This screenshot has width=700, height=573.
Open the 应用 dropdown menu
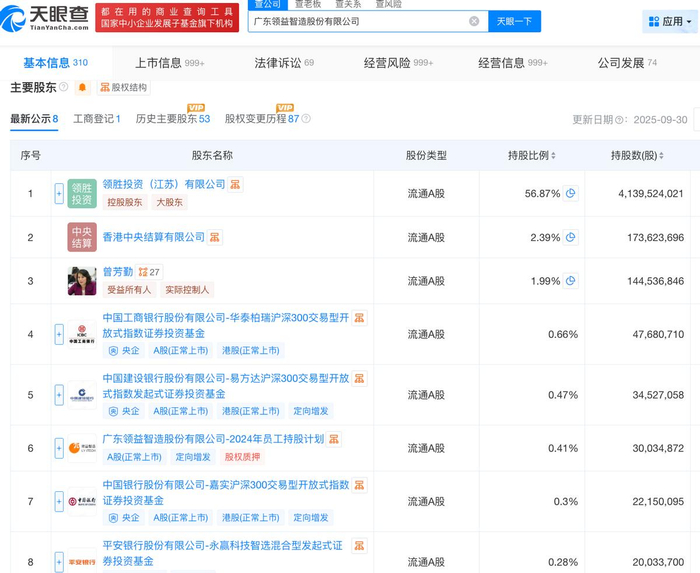coord(668,21)
